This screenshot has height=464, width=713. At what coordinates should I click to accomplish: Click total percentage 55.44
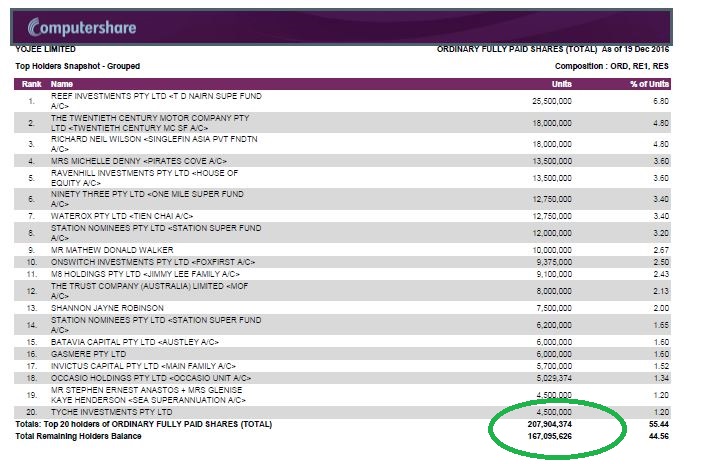659,424
